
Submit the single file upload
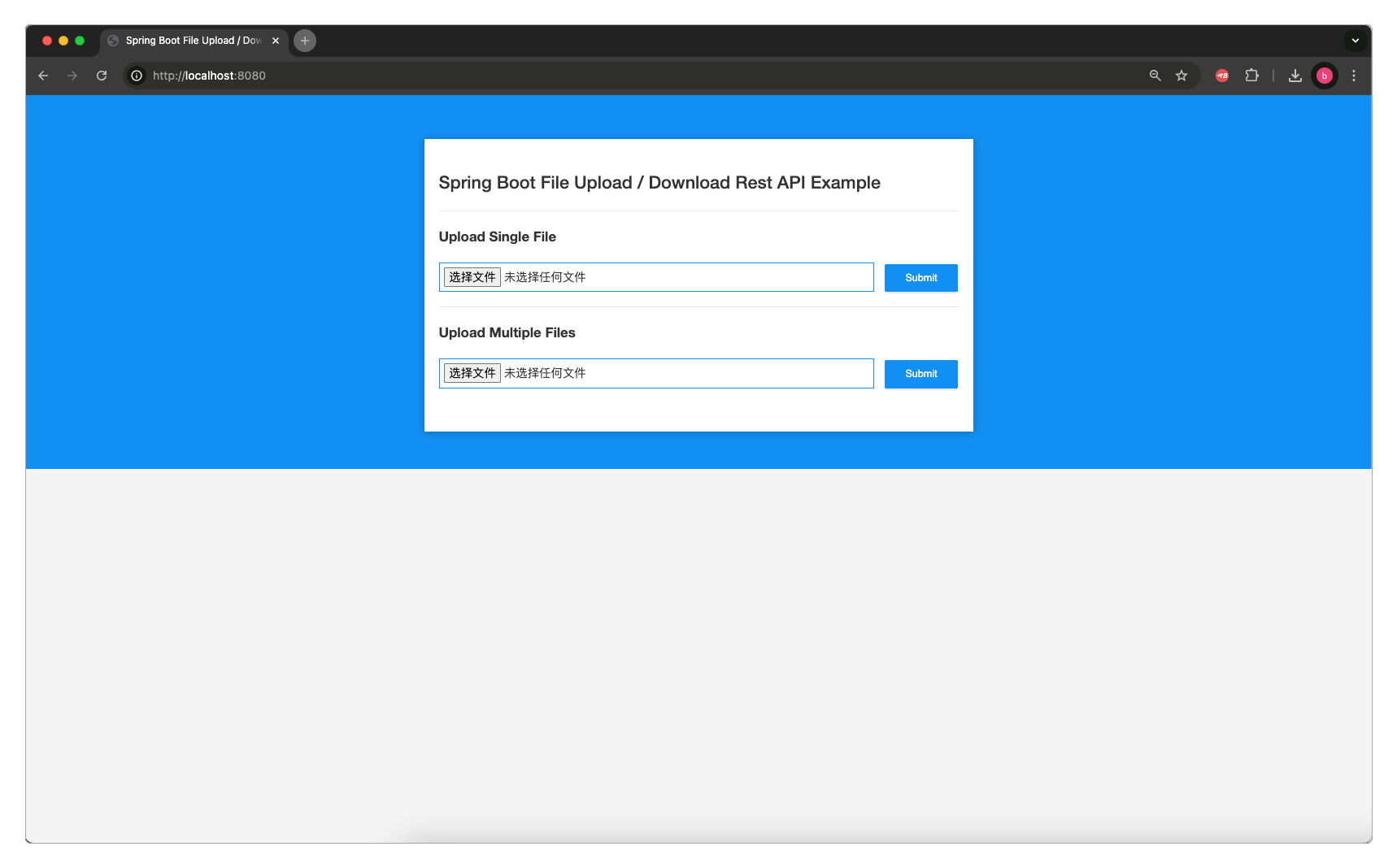[920, 278]
